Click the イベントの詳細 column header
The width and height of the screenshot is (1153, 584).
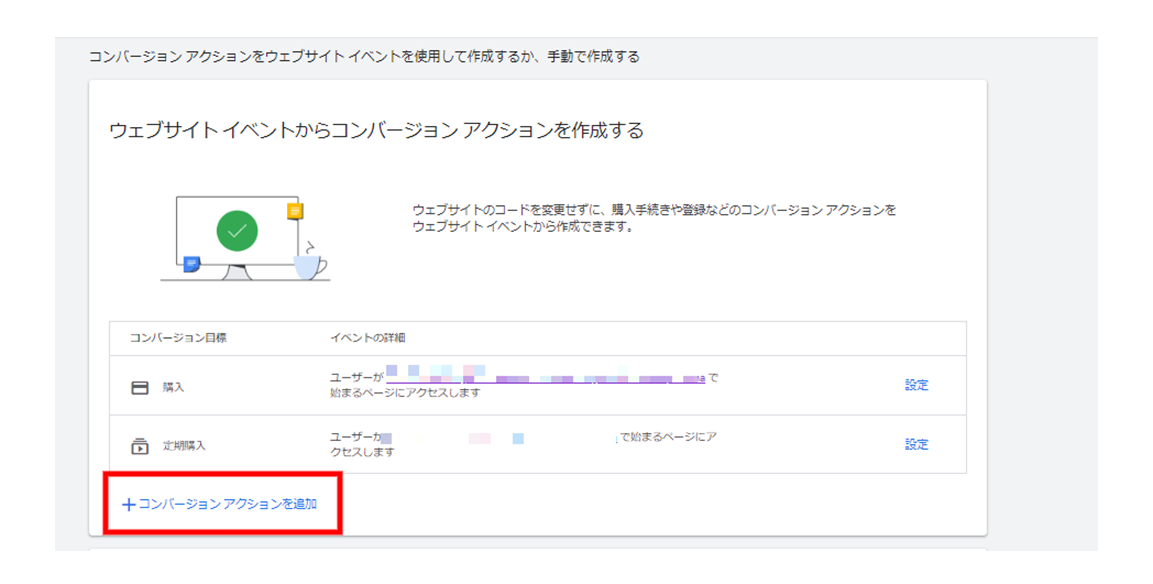[x=367, y=338]
